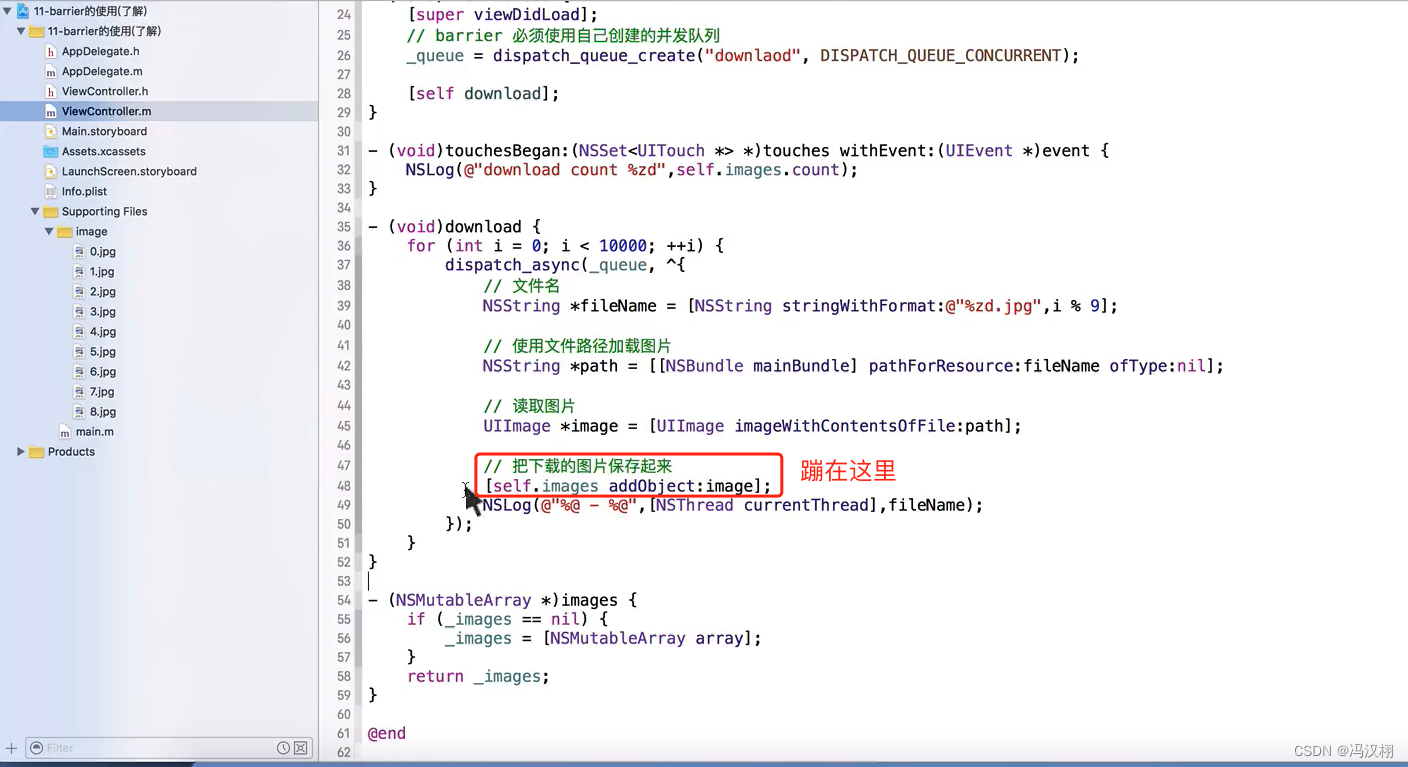Open Assets.xcassets catalog
Screen dimensions: 1408x767
103,151
